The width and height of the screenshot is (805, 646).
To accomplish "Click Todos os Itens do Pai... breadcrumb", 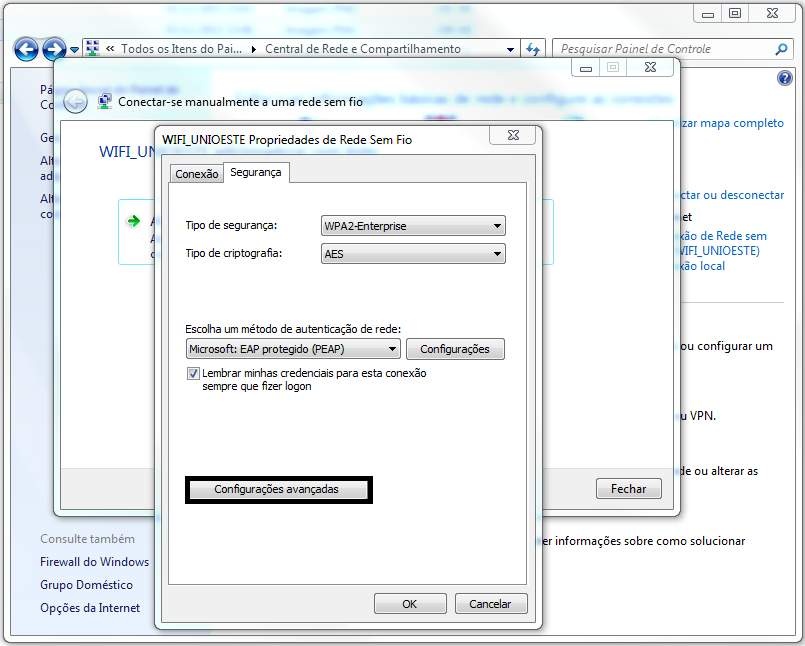I will (x=181, y=49).
